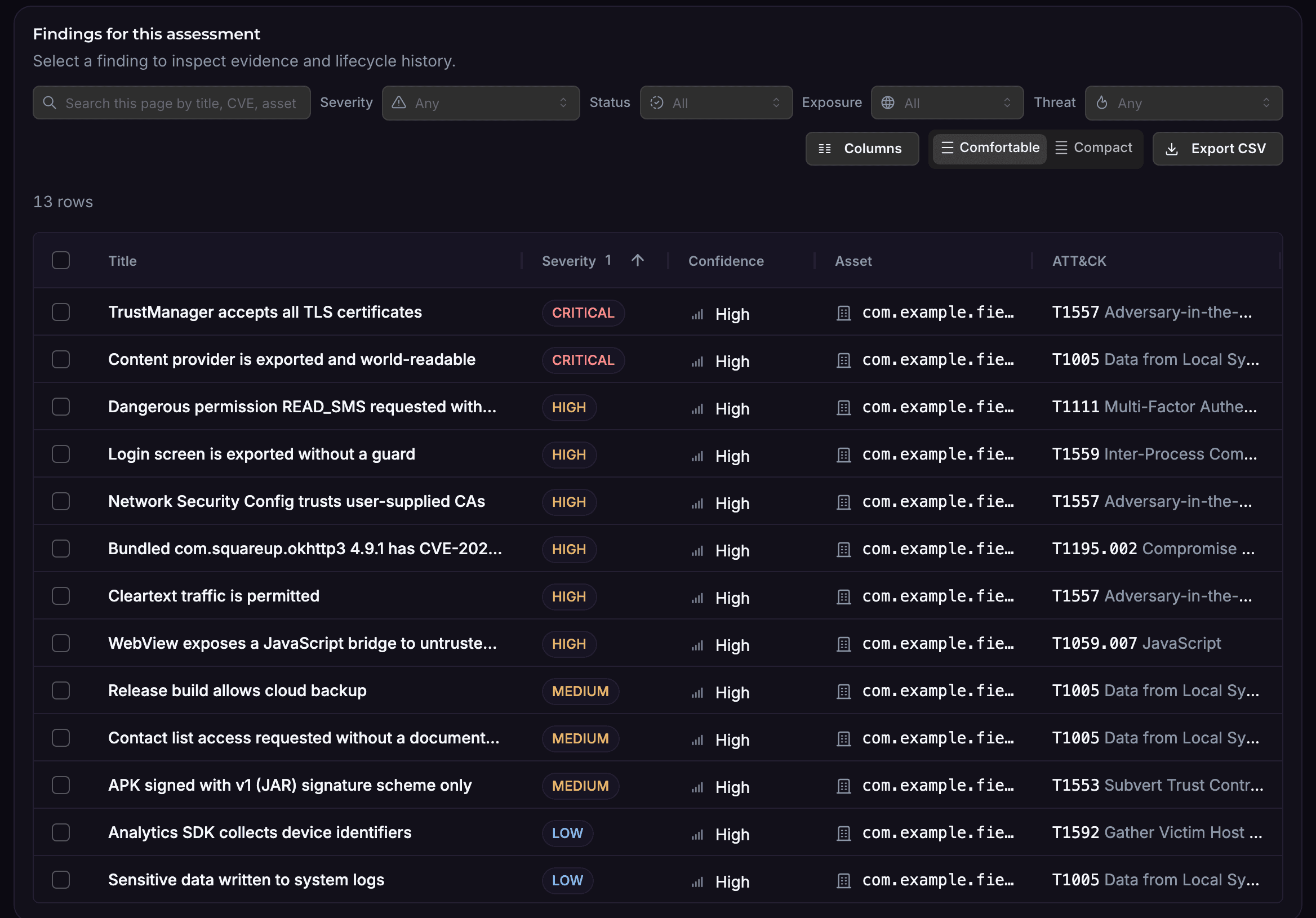The width and height of the screenshot is (1316, 918).
Task: Click T1059.007 JavaScript ATT&CK cell
Action: click(x=1137, y=643)
